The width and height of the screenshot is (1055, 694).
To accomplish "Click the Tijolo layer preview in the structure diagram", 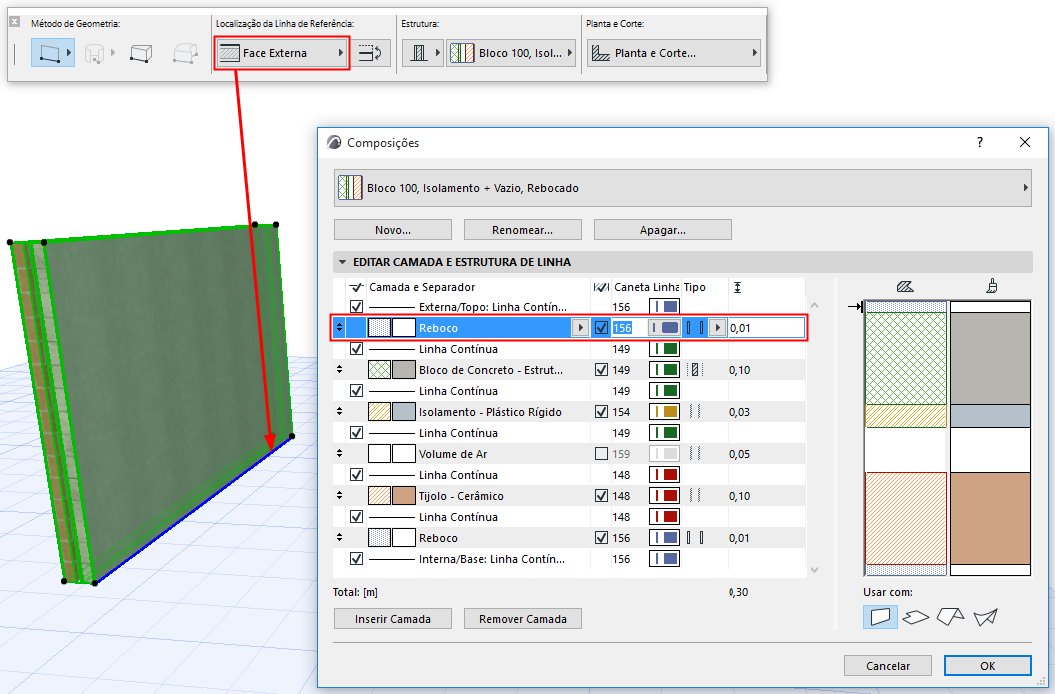I will (x=906, y=518).
